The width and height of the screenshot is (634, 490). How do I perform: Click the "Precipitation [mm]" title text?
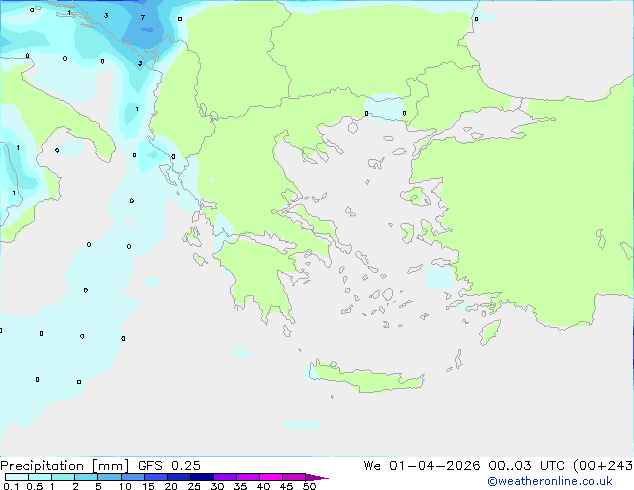(x=65, y=466)
